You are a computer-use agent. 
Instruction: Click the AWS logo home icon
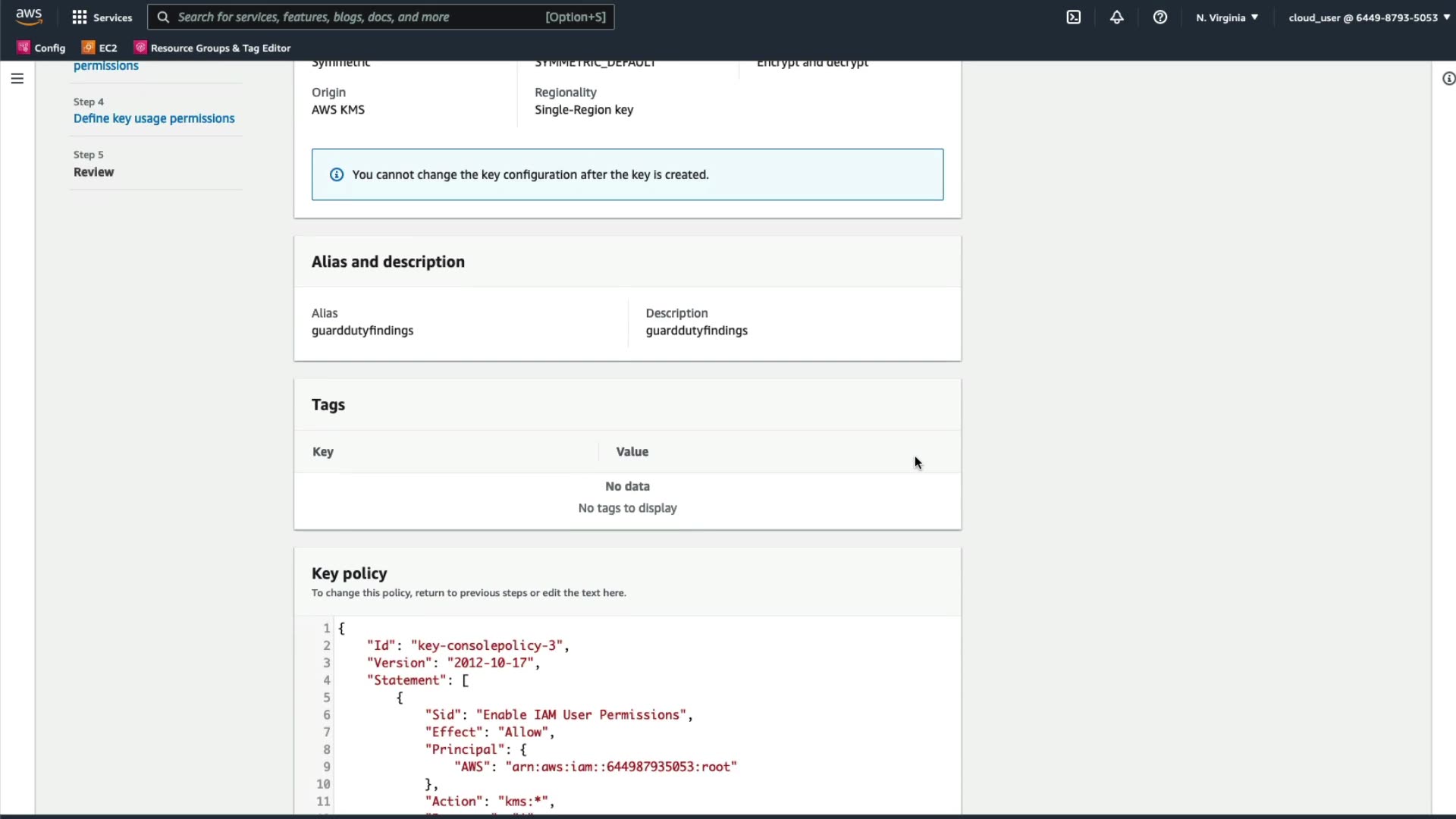[x=29, y=17]
